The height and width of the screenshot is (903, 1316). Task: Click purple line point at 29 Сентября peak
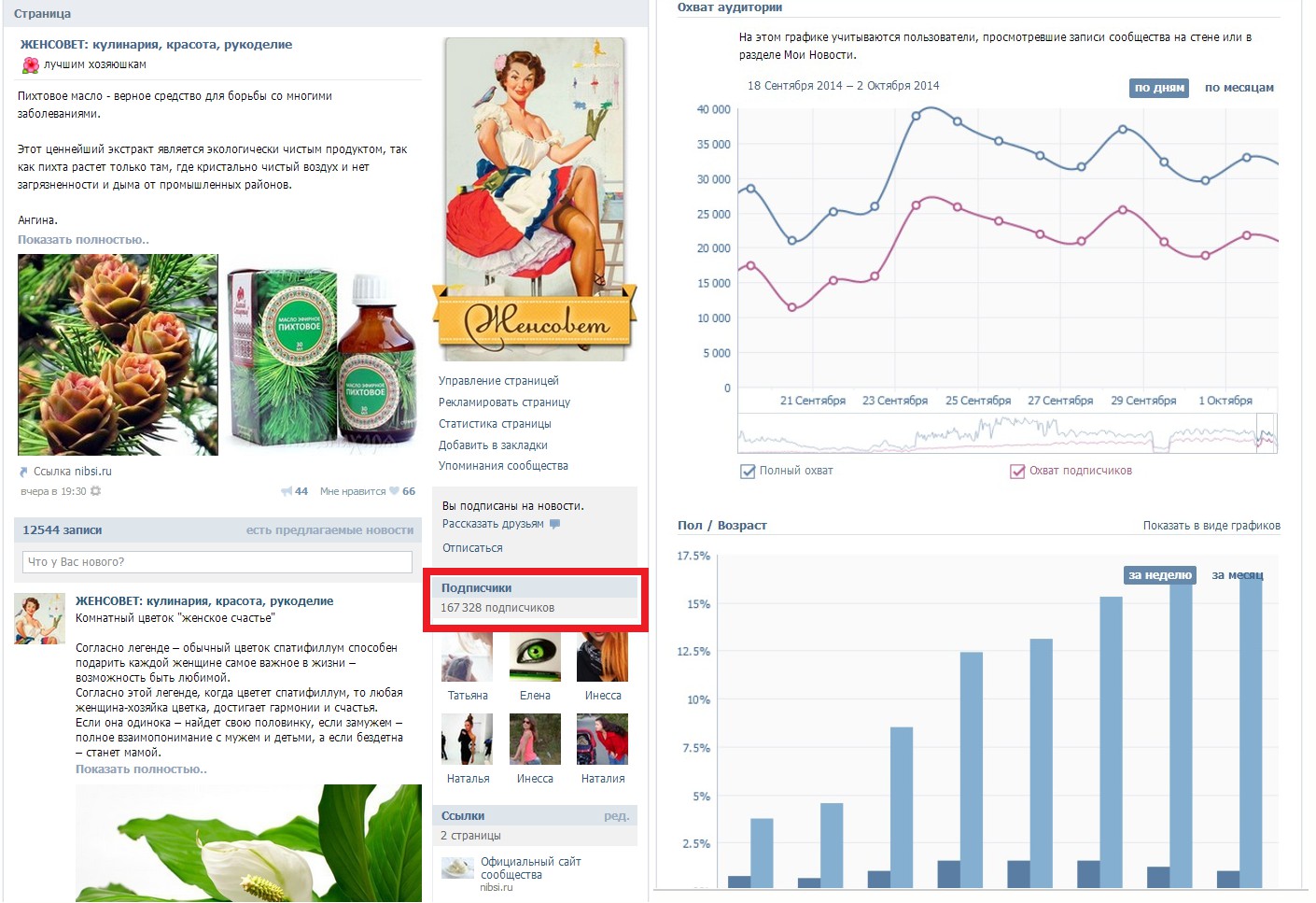(x=1123, y=210)
